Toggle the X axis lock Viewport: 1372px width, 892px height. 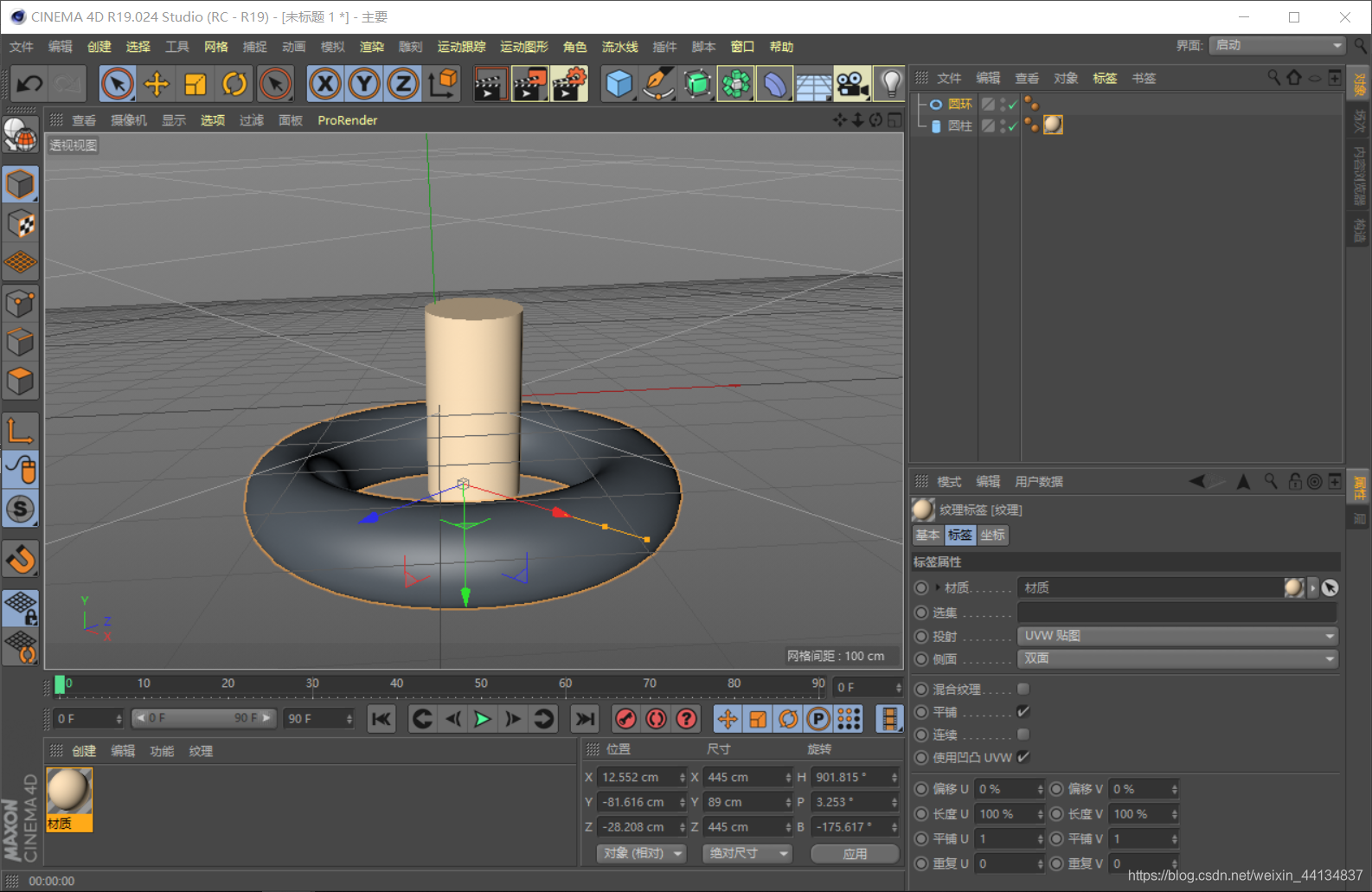(325, 84)
